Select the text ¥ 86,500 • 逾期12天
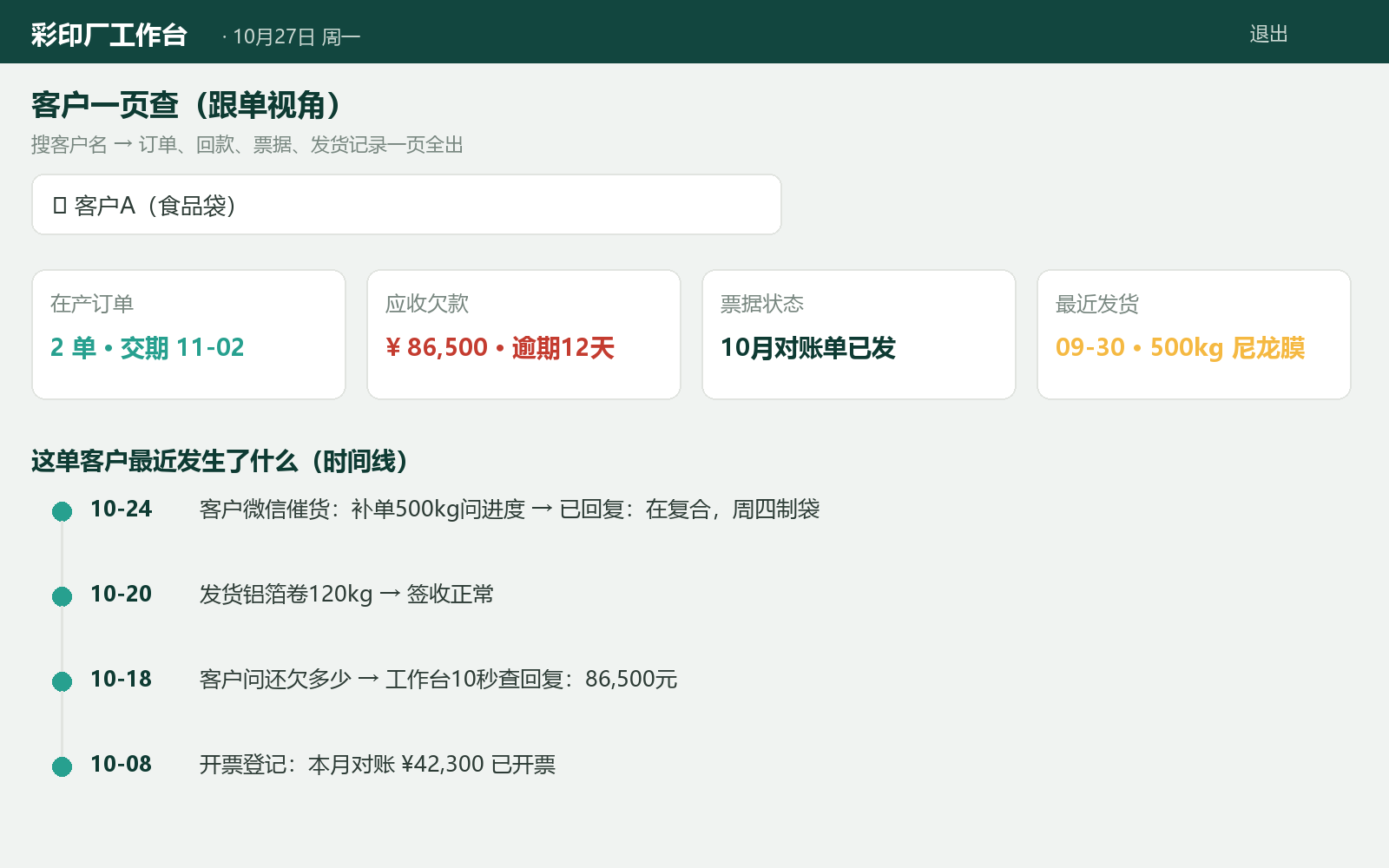Screen dimensions: 1389x868 pyautogui.click(x=500, y=348)
